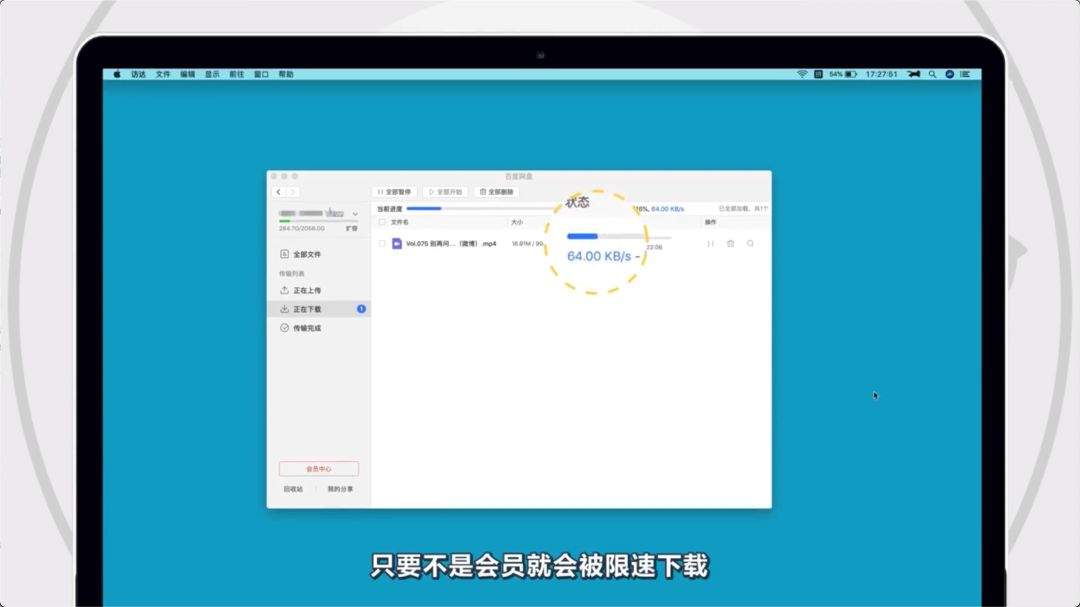The height and width of the screenshot is (607, 1080).
Task: Click 全部删除 delete-all button
Action: [x=497, y=192]
